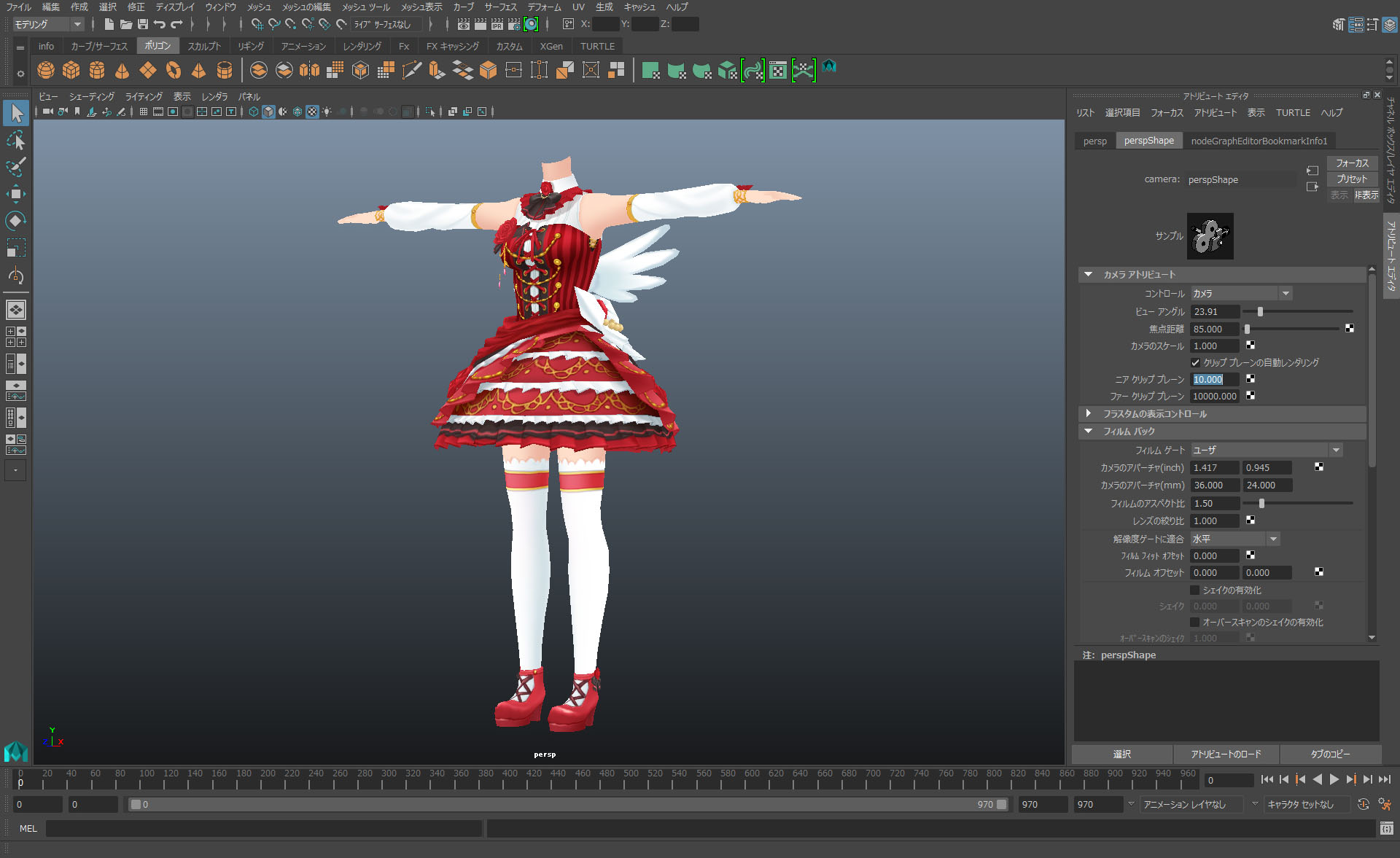The image size is (1400, 858).
Task: Activate the Lasso select tool
Action: click(15, 140)
